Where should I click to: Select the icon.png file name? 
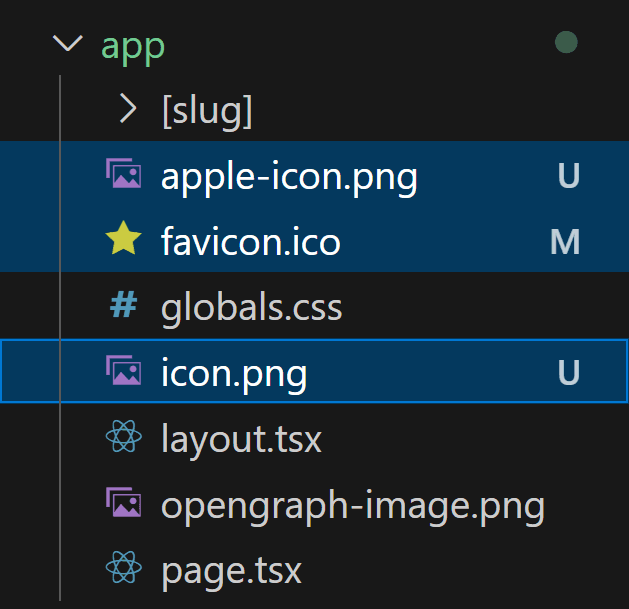[x=234, y=374]
